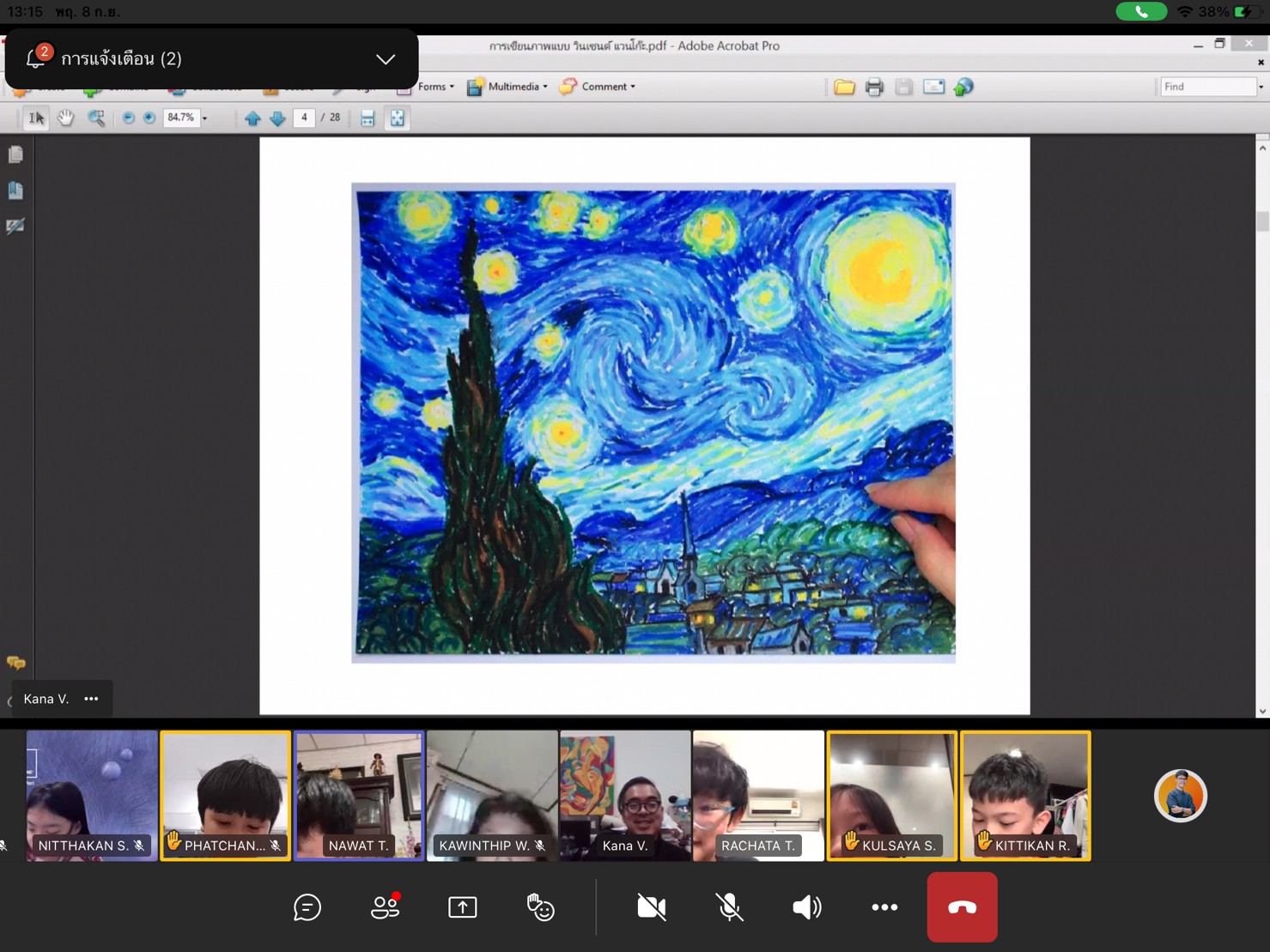Open the Comment menu
The width and height of the screenshot is (1270, 952).
click(x=598, y=87)
